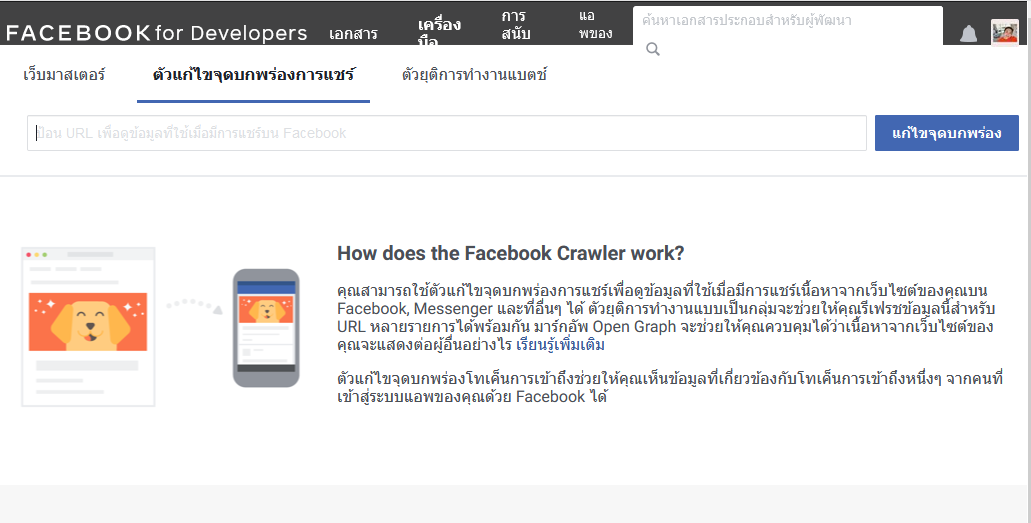This screenshot has width=1031, height=523.
Task: Open the เอกสาร docs menu
Action: 353,34
